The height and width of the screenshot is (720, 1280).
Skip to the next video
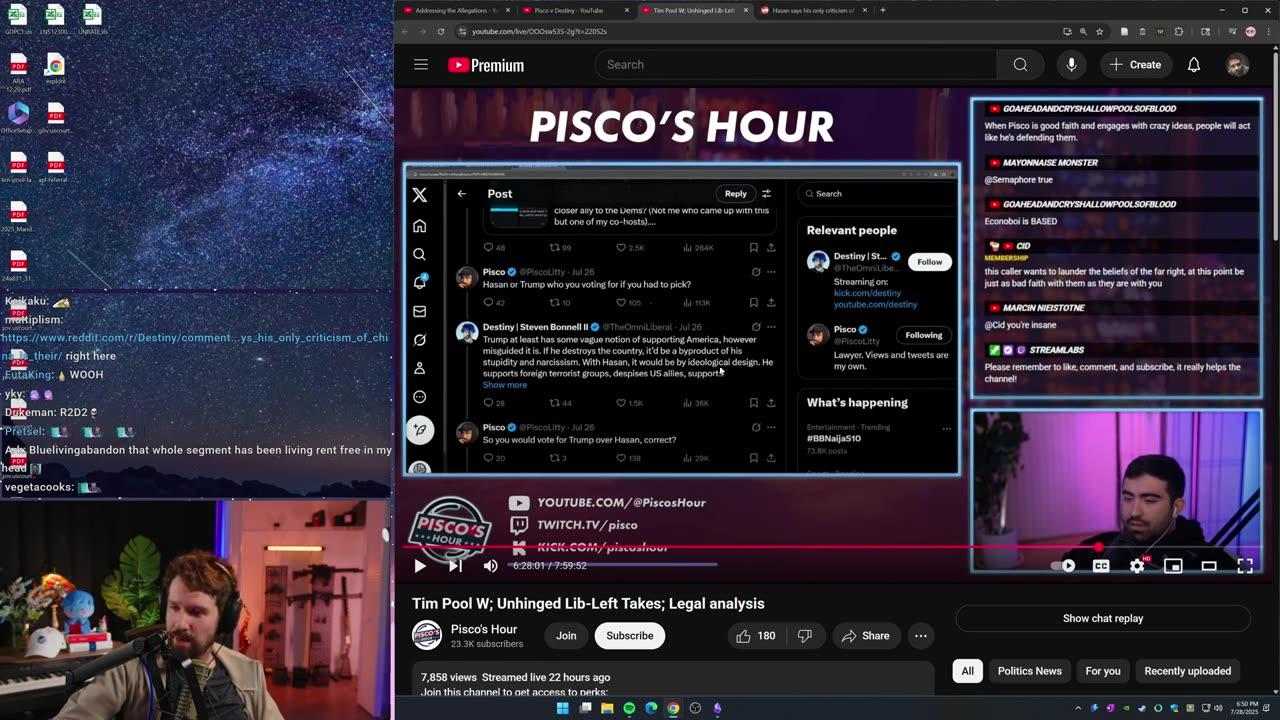pos(455,566)
